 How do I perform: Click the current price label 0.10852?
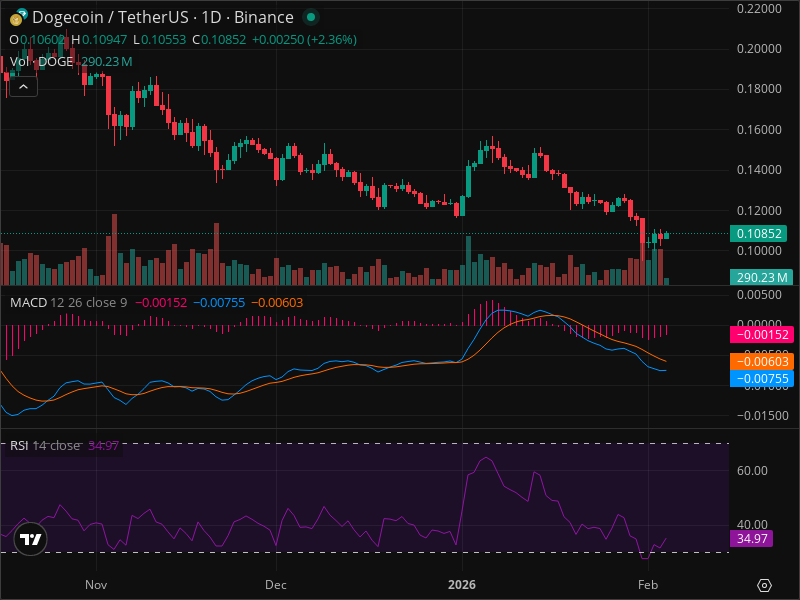758,233
